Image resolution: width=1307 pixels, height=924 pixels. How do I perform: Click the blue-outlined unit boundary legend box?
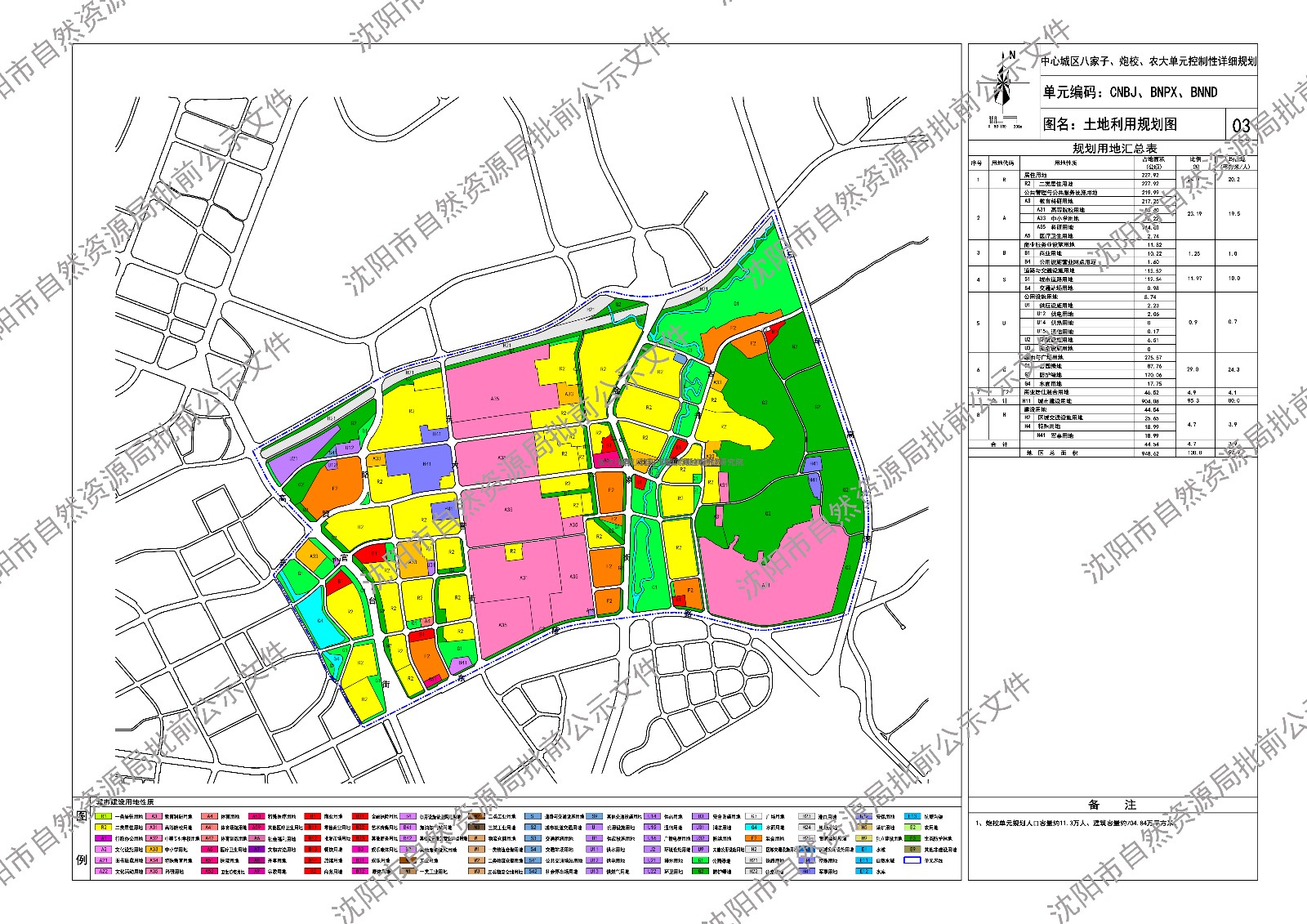[913, 860]
